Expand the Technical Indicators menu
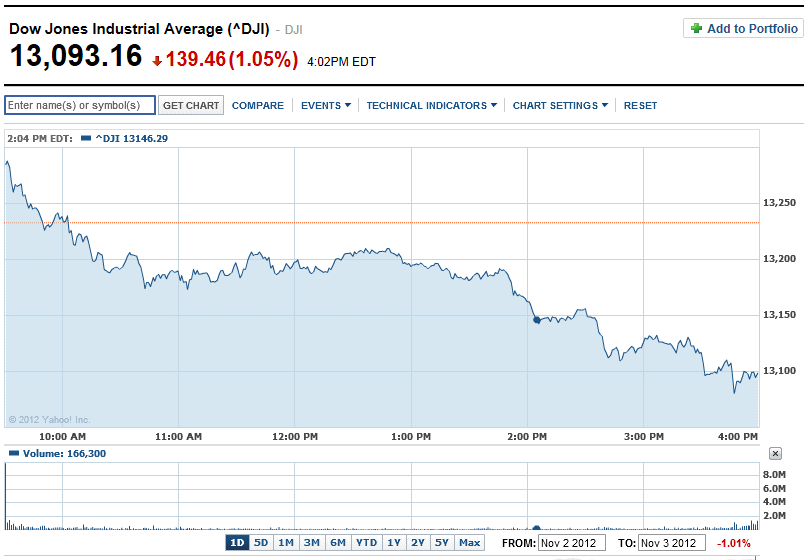This screenshot has width=807, height=560. pyautogui.click(x=431, y=105)
